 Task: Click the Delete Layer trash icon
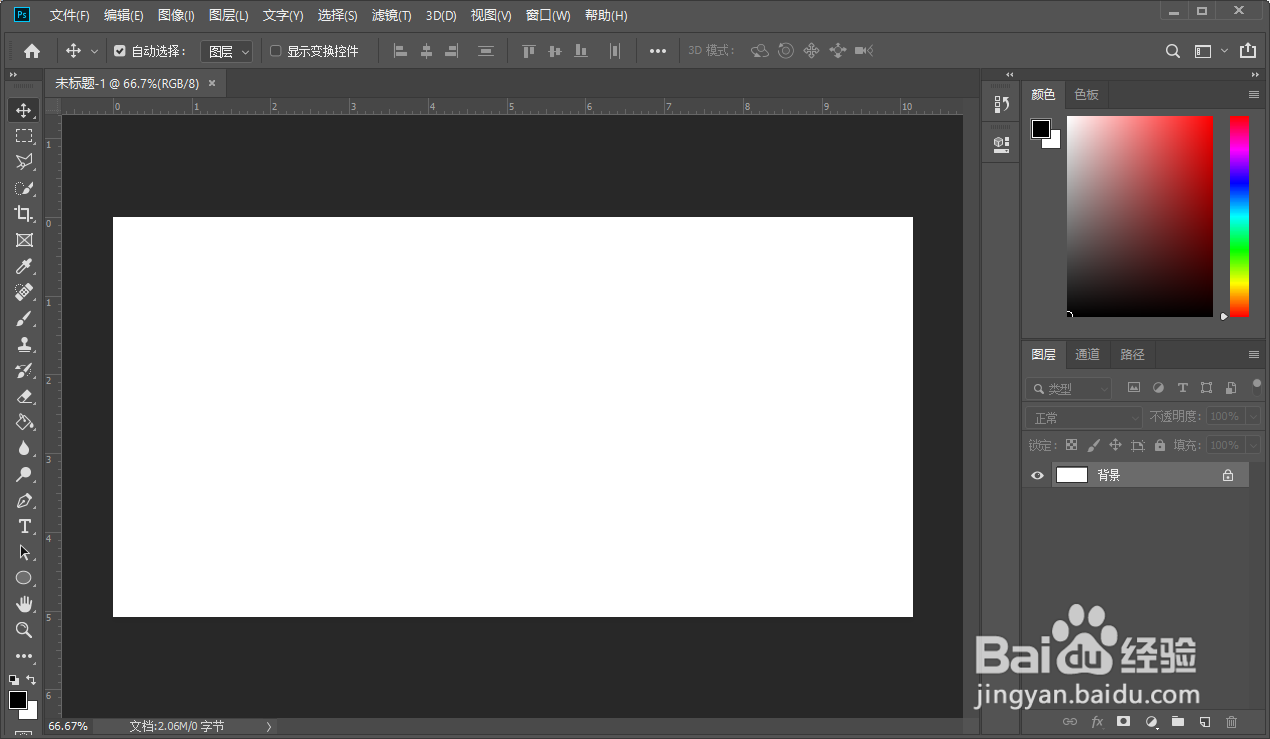pyautogui.click(x=1231, y=721)
